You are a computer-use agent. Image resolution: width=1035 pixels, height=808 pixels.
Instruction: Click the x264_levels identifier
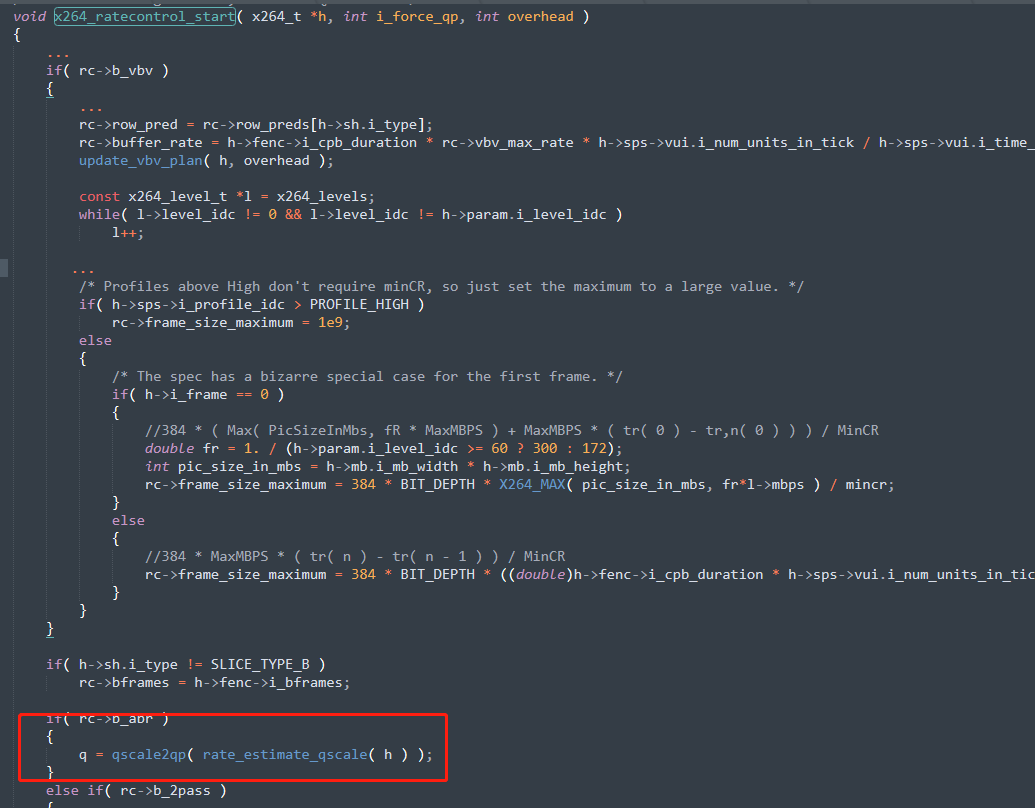pyautogui.click(x=323, y=197)
